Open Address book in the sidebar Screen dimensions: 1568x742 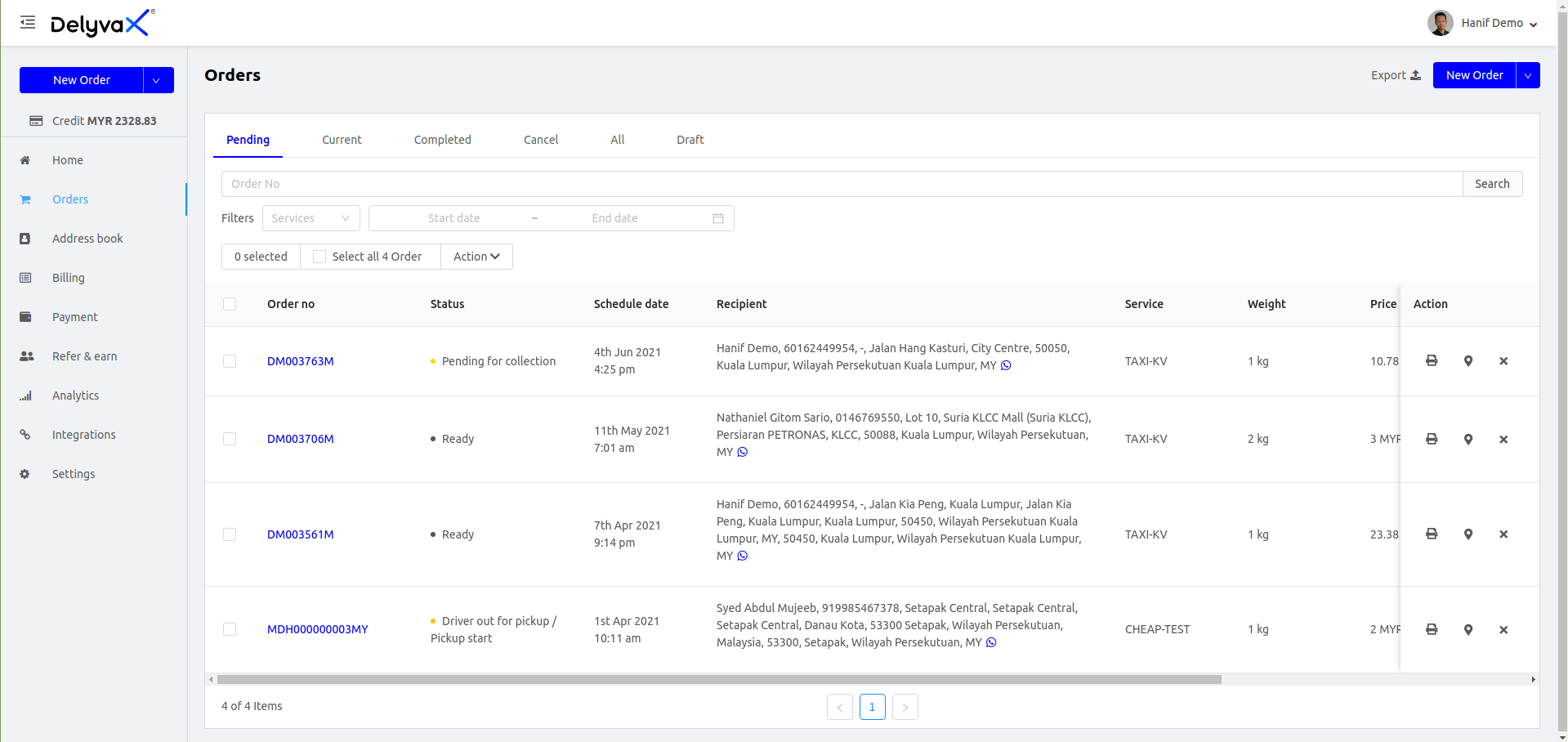pos(87,239)
